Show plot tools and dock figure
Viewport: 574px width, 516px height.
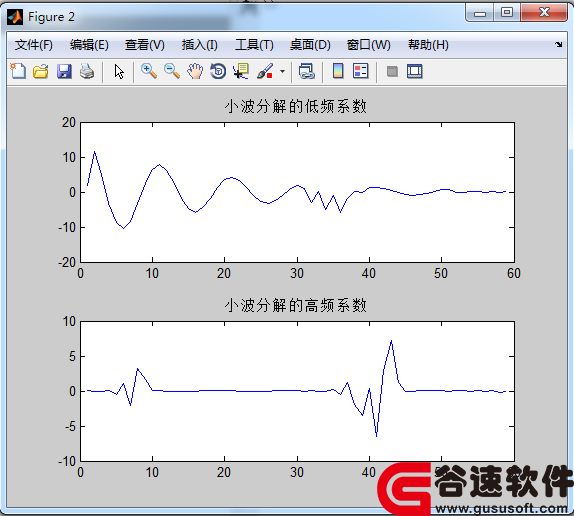tap(415, 71)
